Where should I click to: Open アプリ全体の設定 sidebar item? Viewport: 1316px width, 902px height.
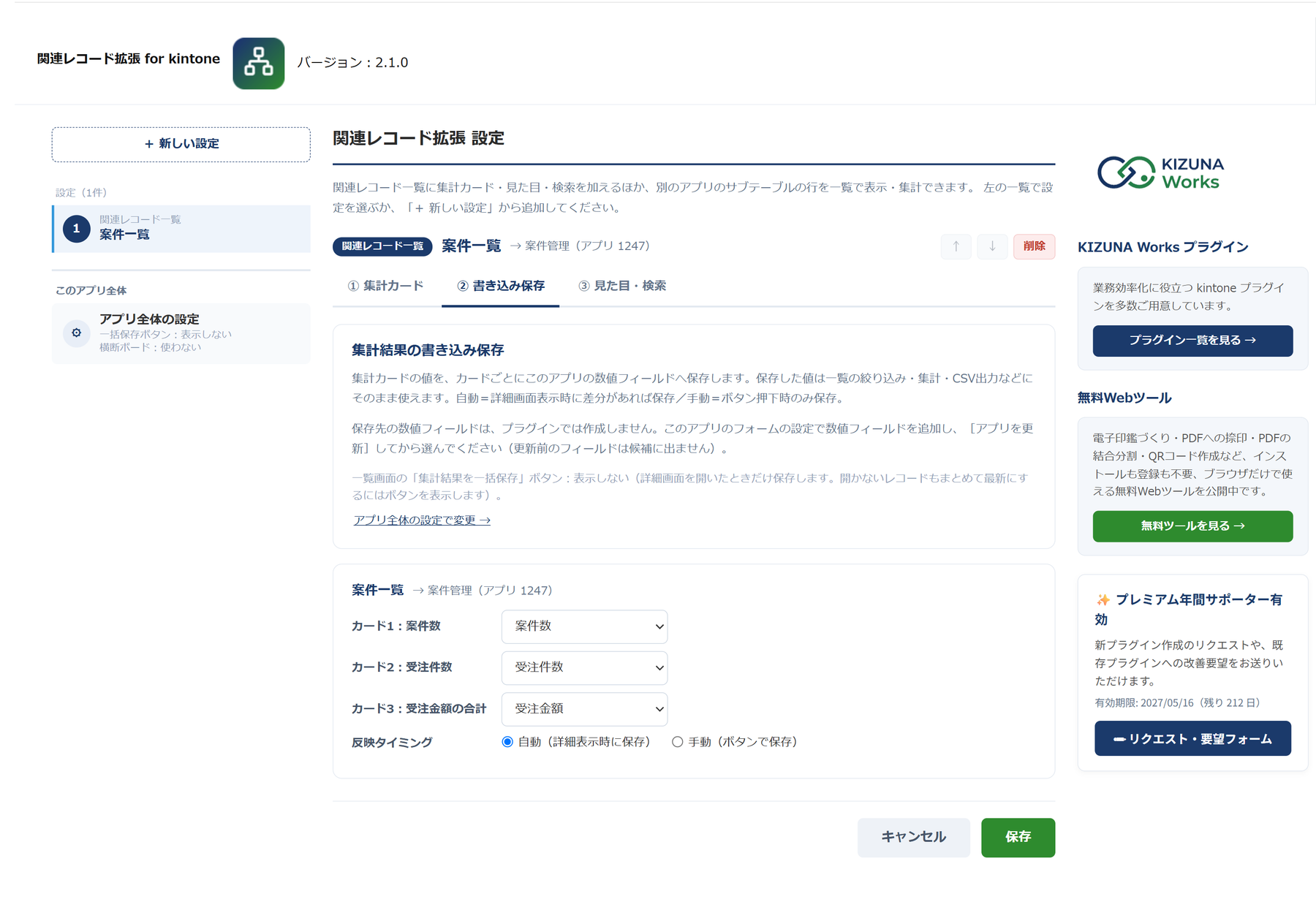(x=181, y=333)
